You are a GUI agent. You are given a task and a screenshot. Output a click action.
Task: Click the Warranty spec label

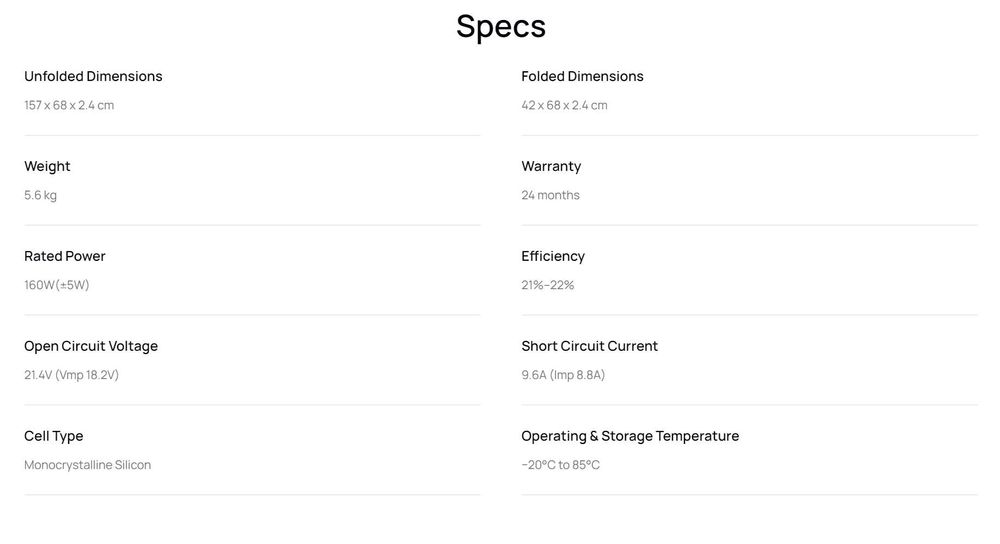pyautogui.click(x=551, y=166)
